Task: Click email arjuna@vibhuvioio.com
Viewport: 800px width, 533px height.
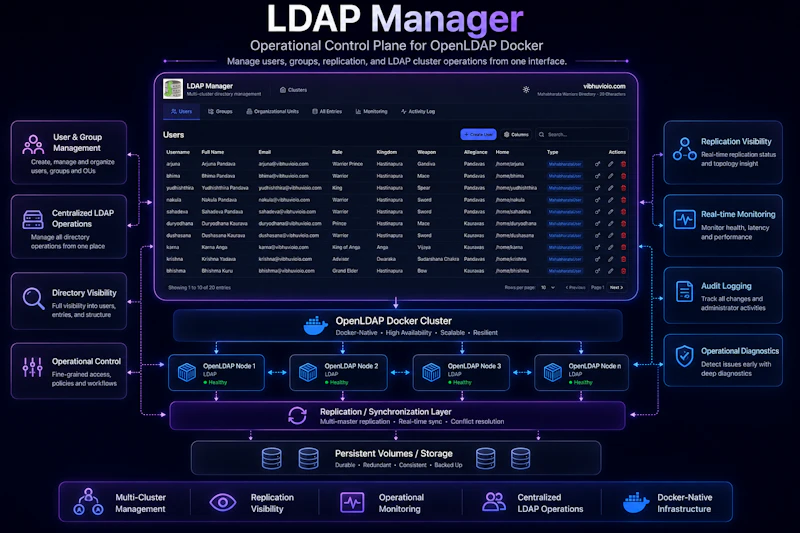Action: tap(283, 164)
